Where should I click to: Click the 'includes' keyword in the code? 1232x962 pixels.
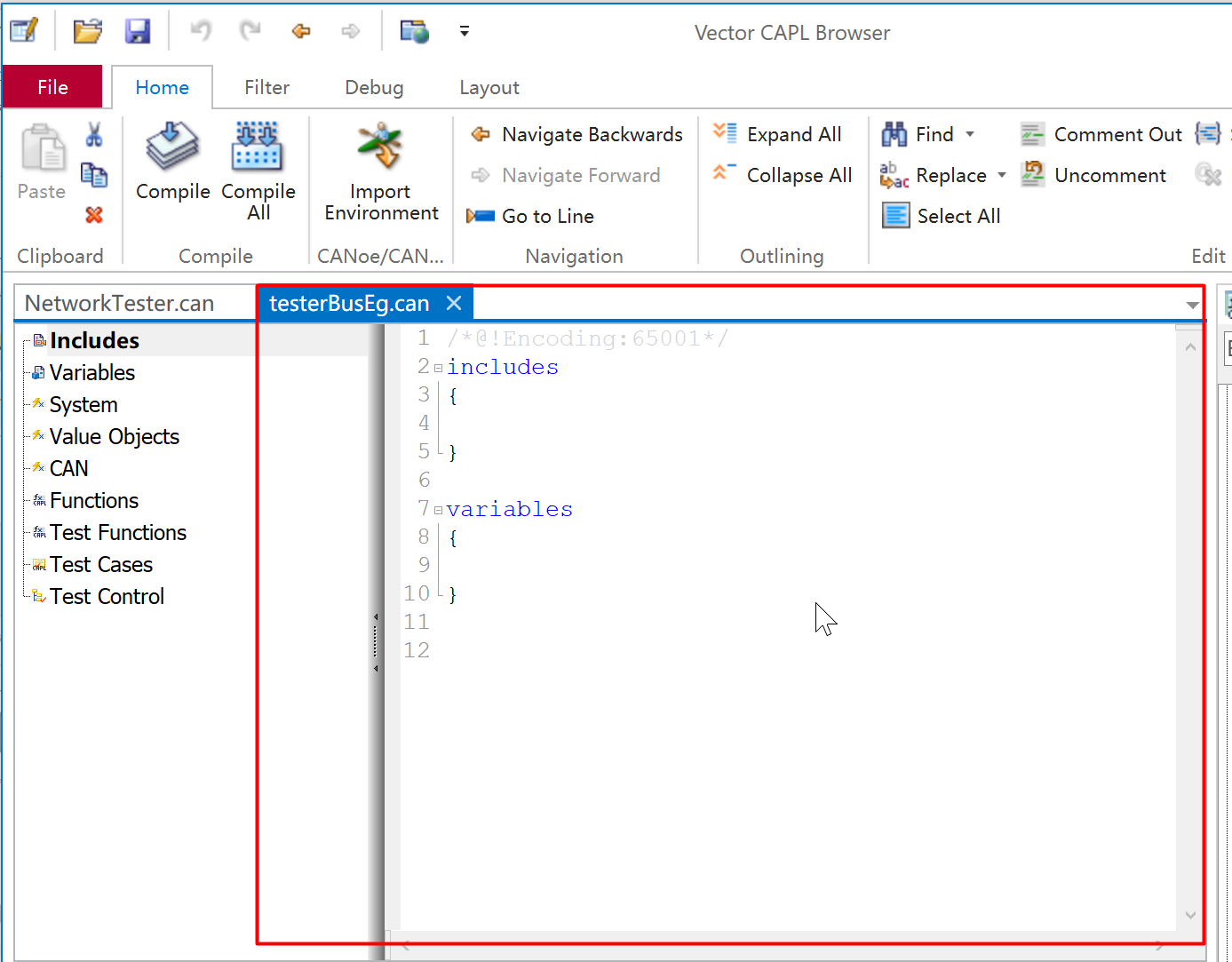(x=503, y=367)
